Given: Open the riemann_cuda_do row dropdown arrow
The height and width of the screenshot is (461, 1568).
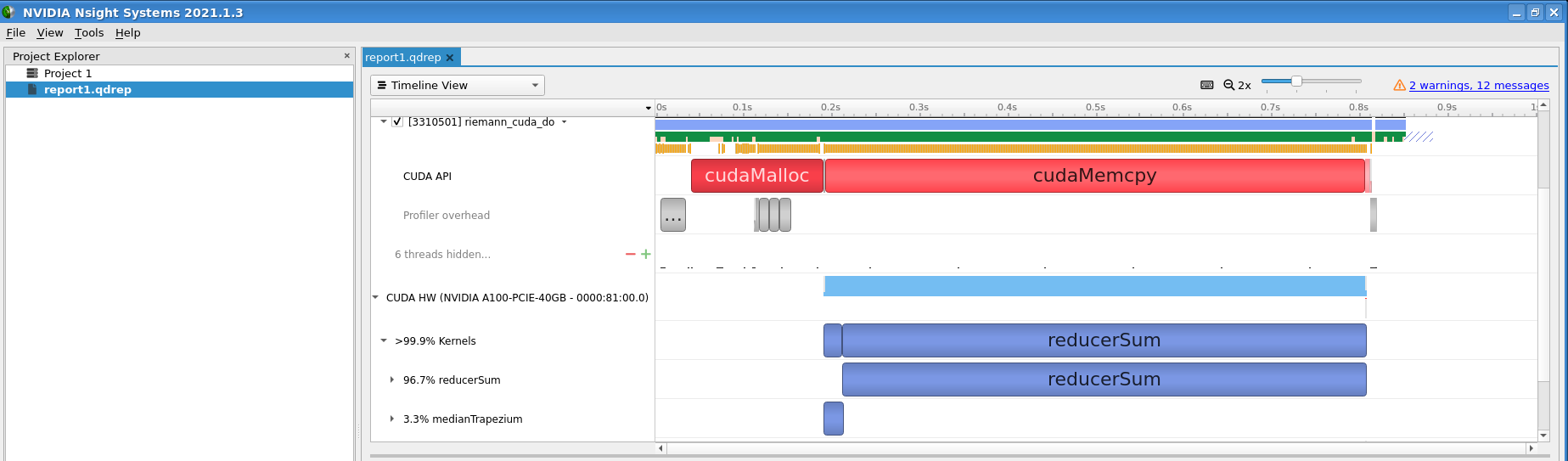Looking at the screenshot, I should click(564, 121).
